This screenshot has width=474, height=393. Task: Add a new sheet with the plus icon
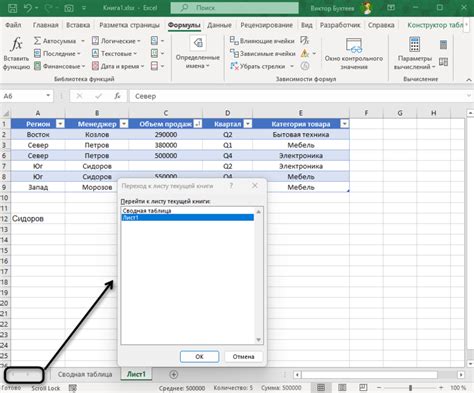173,374
